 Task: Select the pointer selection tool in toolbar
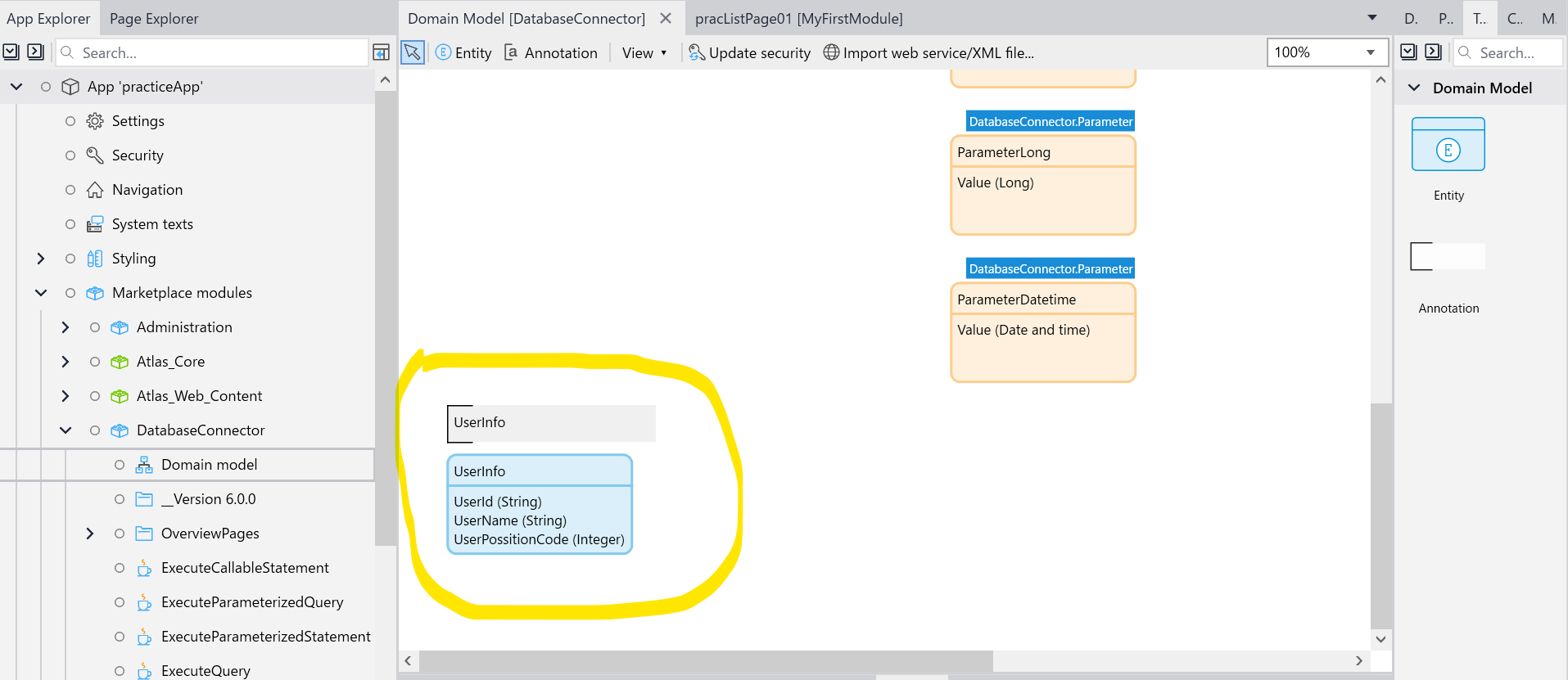click(x=413, y=52)
